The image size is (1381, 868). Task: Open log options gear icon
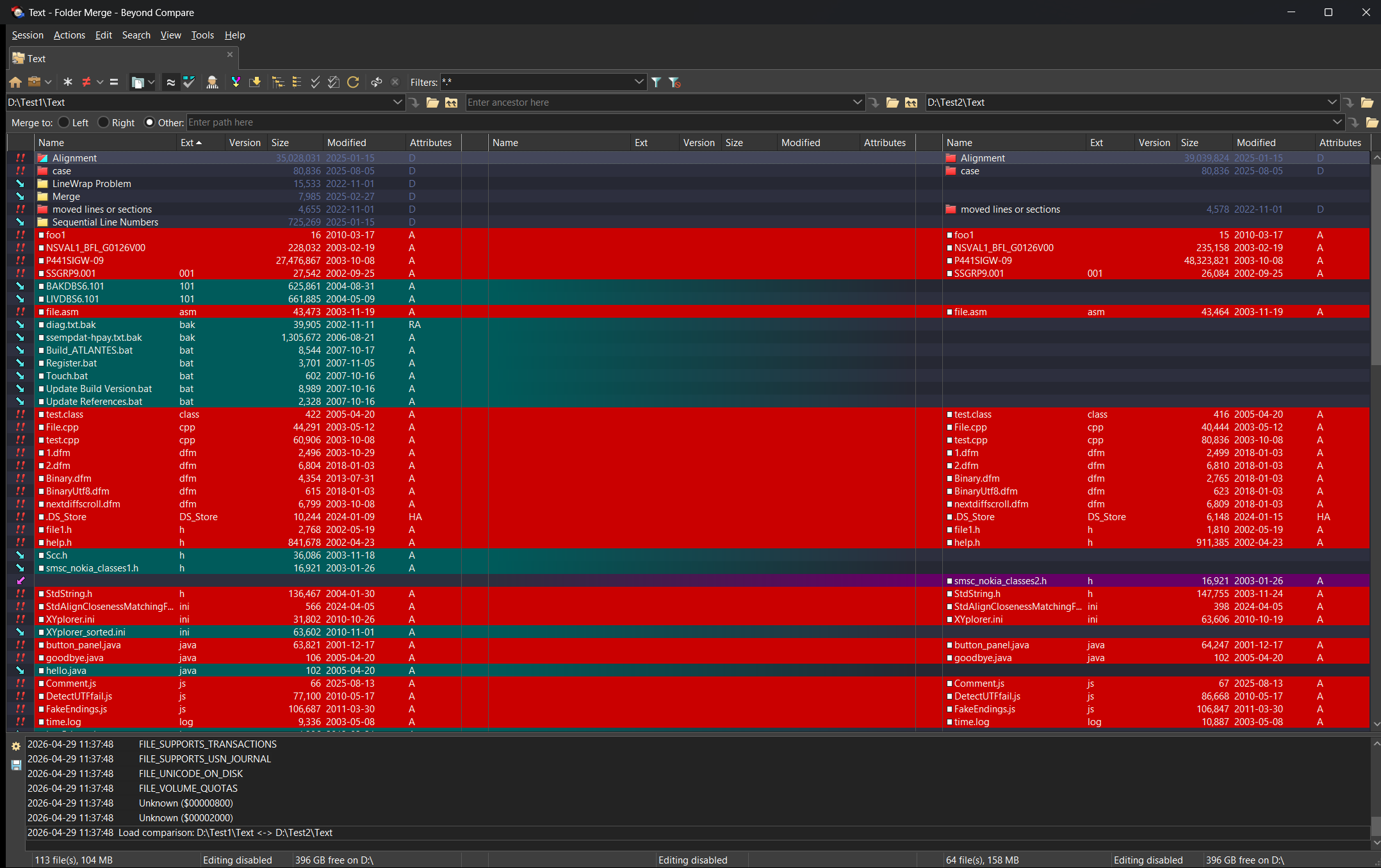tap(17, 746)
